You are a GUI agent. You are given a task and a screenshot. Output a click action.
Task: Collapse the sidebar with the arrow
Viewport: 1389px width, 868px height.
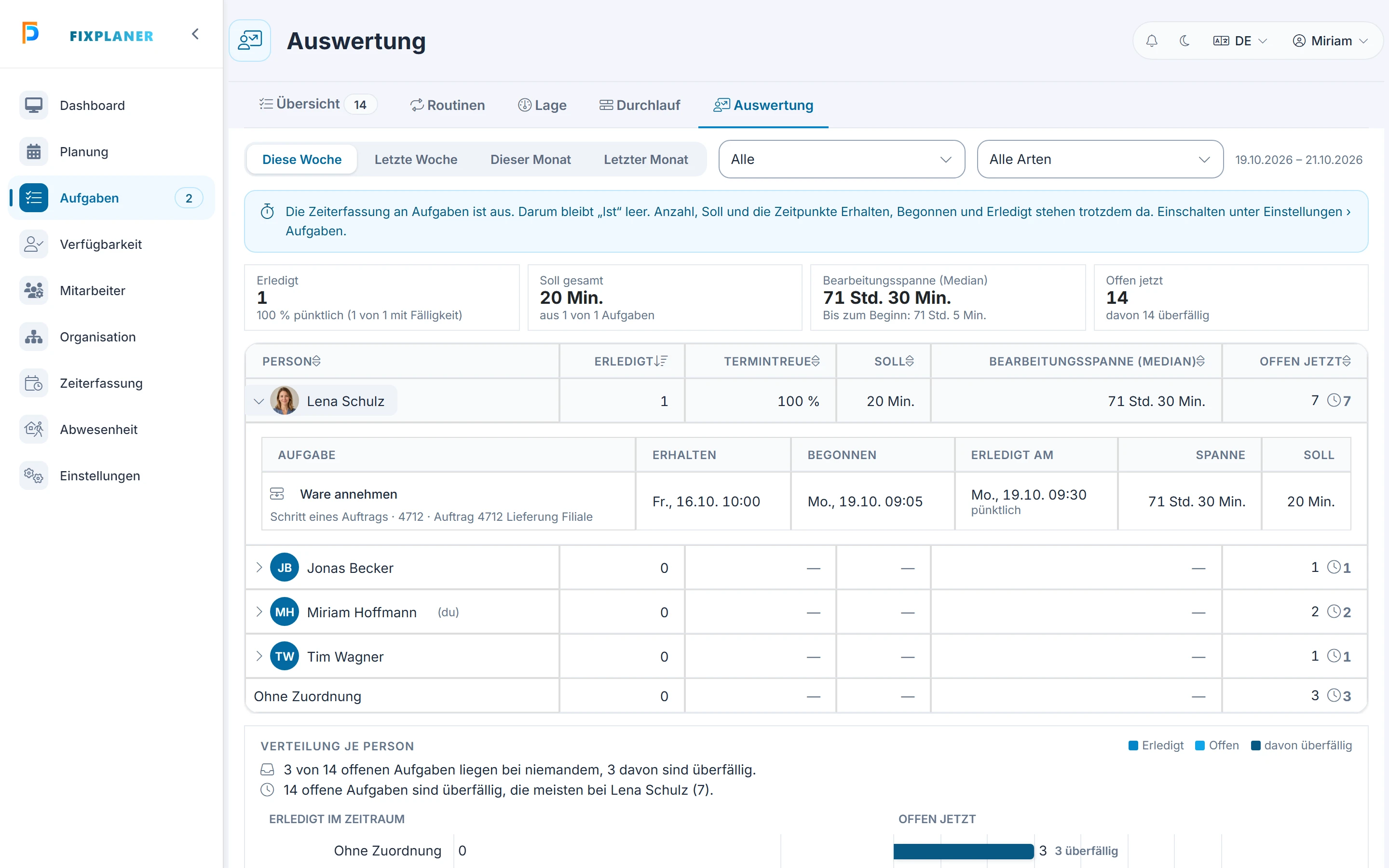pos(195,34)
